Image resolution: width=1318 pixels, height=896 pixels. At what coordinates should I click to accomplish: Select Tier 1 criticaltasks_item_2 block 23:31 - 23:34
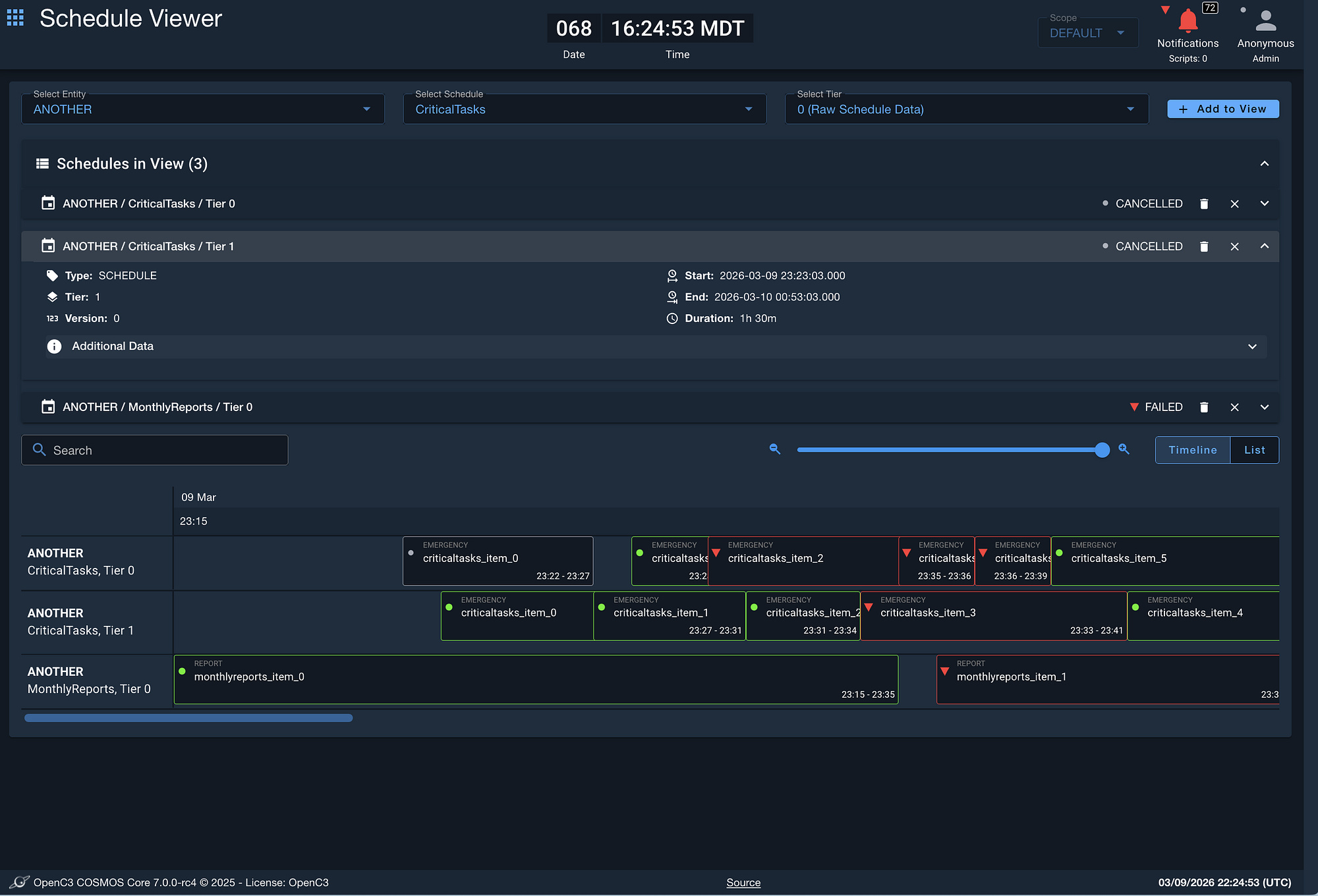pos(803,616)
